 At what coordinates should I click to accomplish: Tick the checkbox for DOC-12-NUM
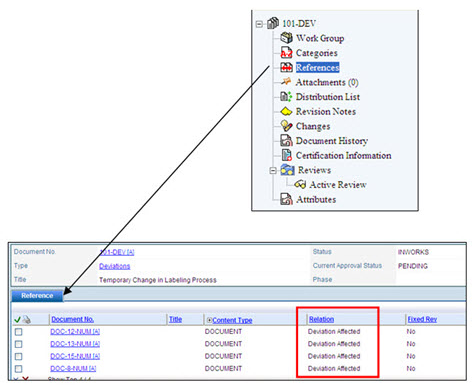(19, 332)
